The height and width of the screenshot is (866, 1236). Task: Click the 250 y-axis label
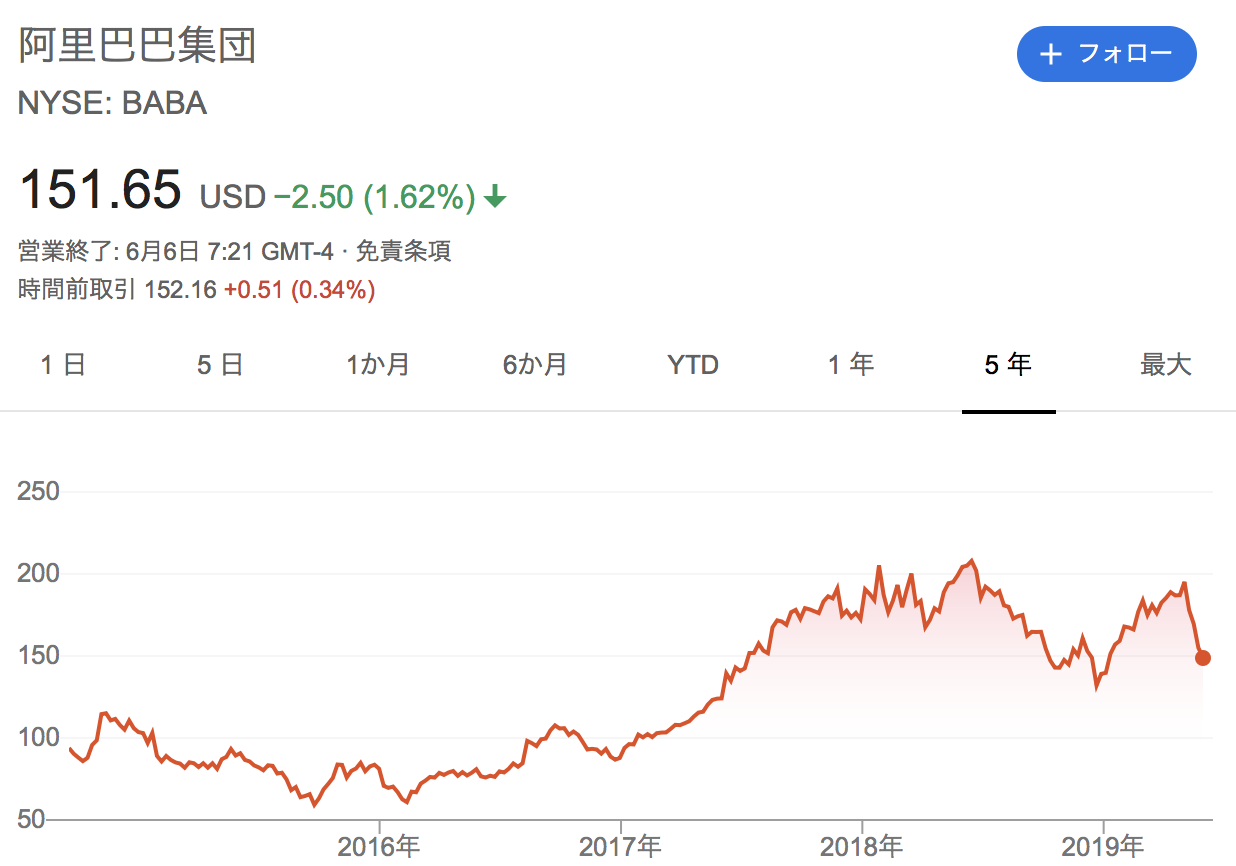pyautogui.click(x=39, y=492)
